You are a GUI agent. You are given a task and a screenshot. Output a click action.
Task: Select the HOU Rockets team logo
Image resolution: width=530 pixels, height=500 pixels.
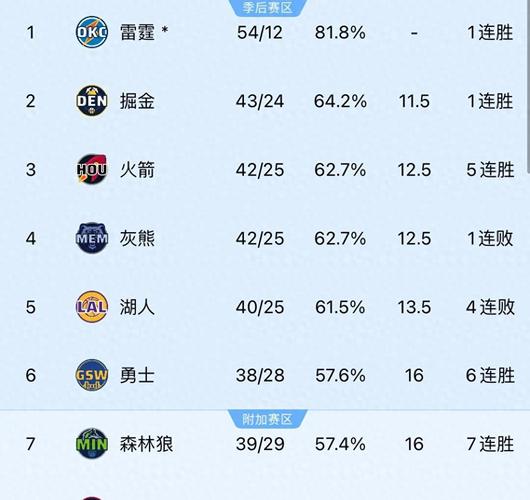[x=92, y=170]
